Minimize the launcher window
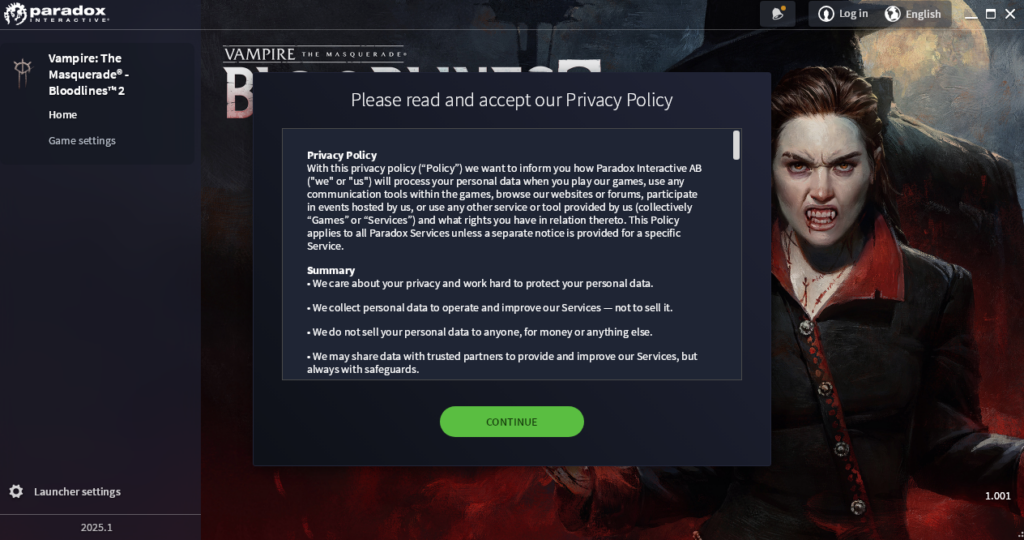The image size is (1024, 540). pyautogui.click(x=971, y=14)
